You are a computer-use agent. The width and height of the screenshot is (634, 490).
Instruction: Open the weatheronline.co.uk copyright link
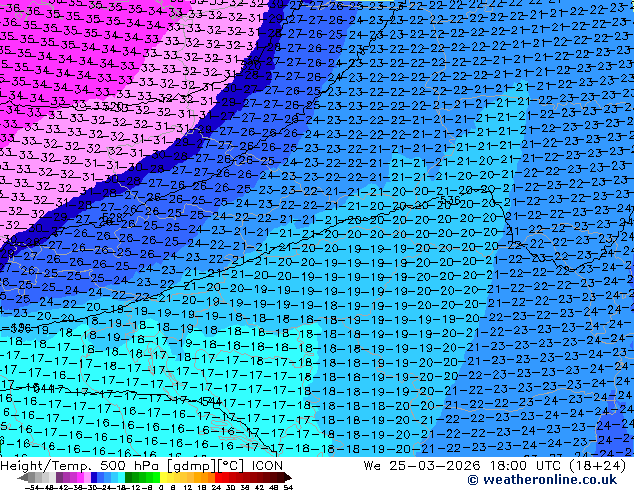pos(542,480)
